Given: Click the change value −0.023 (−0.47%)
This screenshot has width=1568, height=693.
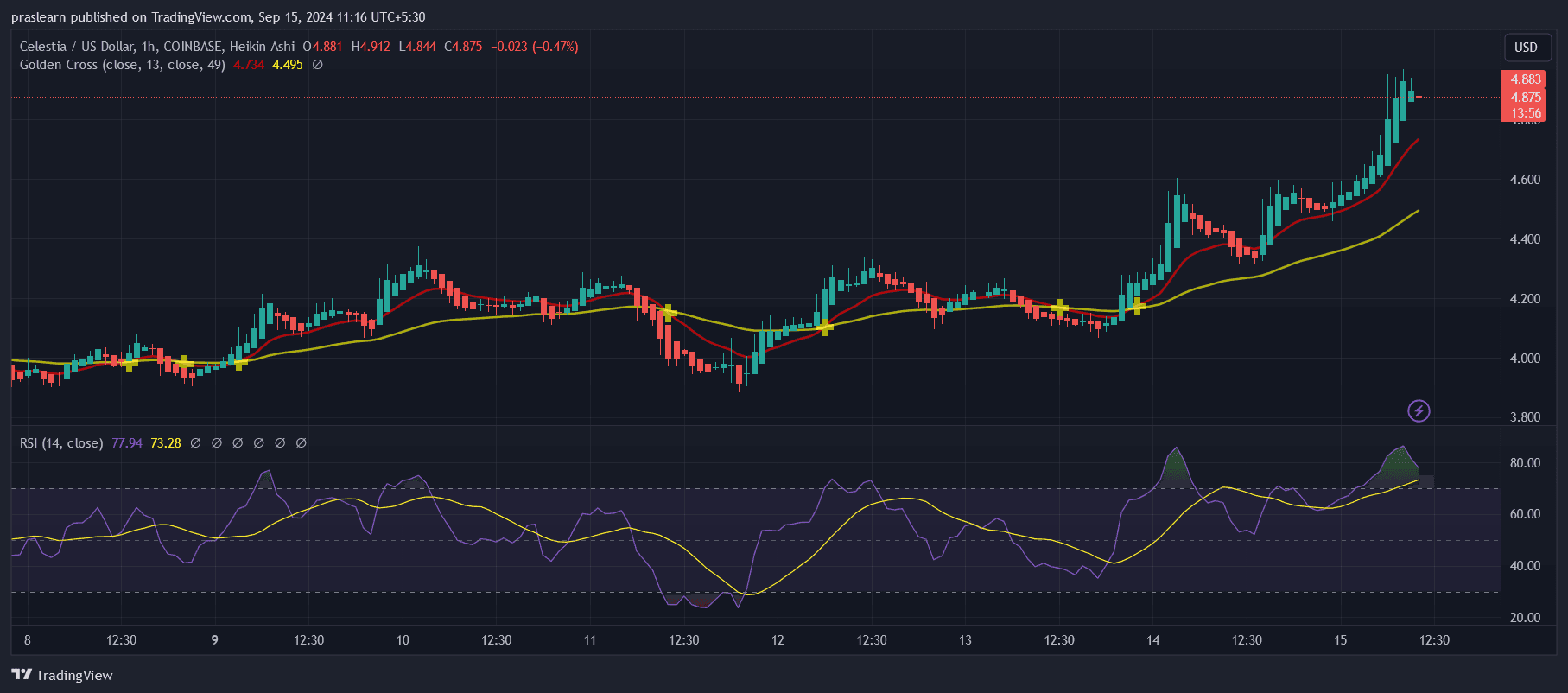Looking at the screenshot, I should pos(535,47).
